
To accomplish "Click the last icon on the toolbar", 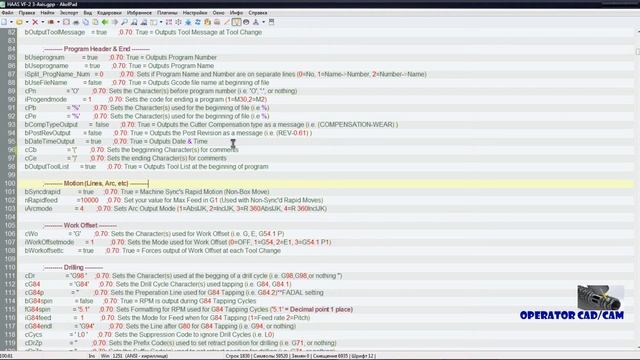I will pos(271,22).
